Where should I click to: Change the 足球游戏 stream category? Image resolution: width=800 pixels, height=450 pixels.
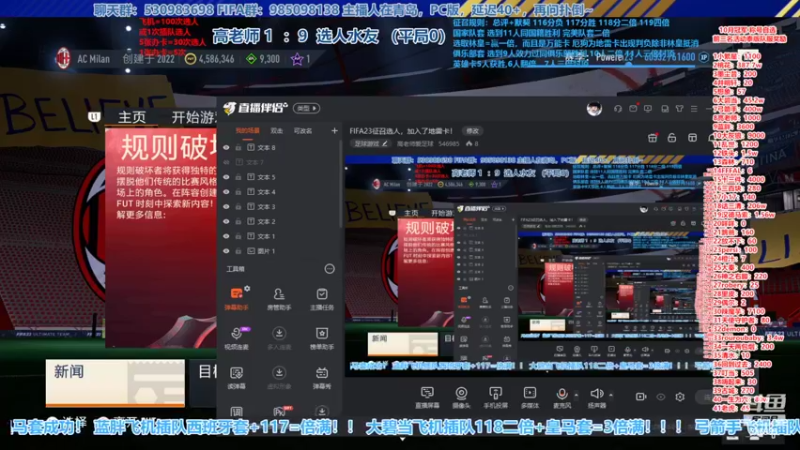pos(371,144)
